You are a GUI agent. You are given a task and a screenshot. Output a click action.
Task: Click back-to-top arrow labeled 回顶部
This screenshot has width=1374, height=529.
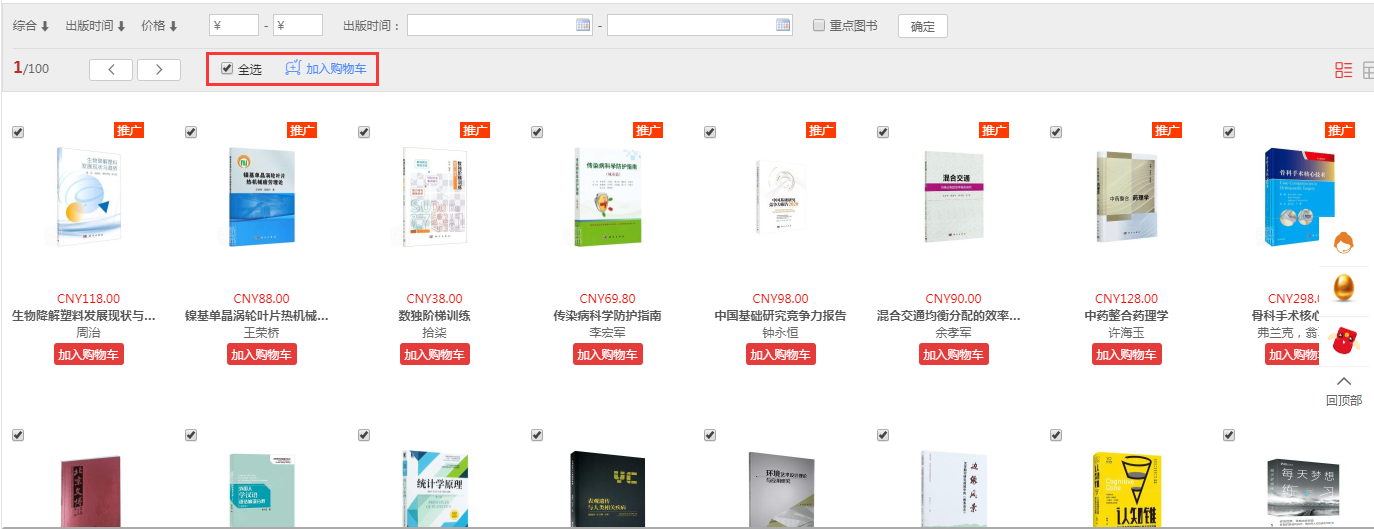pyautogui.click(x=1344, y=390)
